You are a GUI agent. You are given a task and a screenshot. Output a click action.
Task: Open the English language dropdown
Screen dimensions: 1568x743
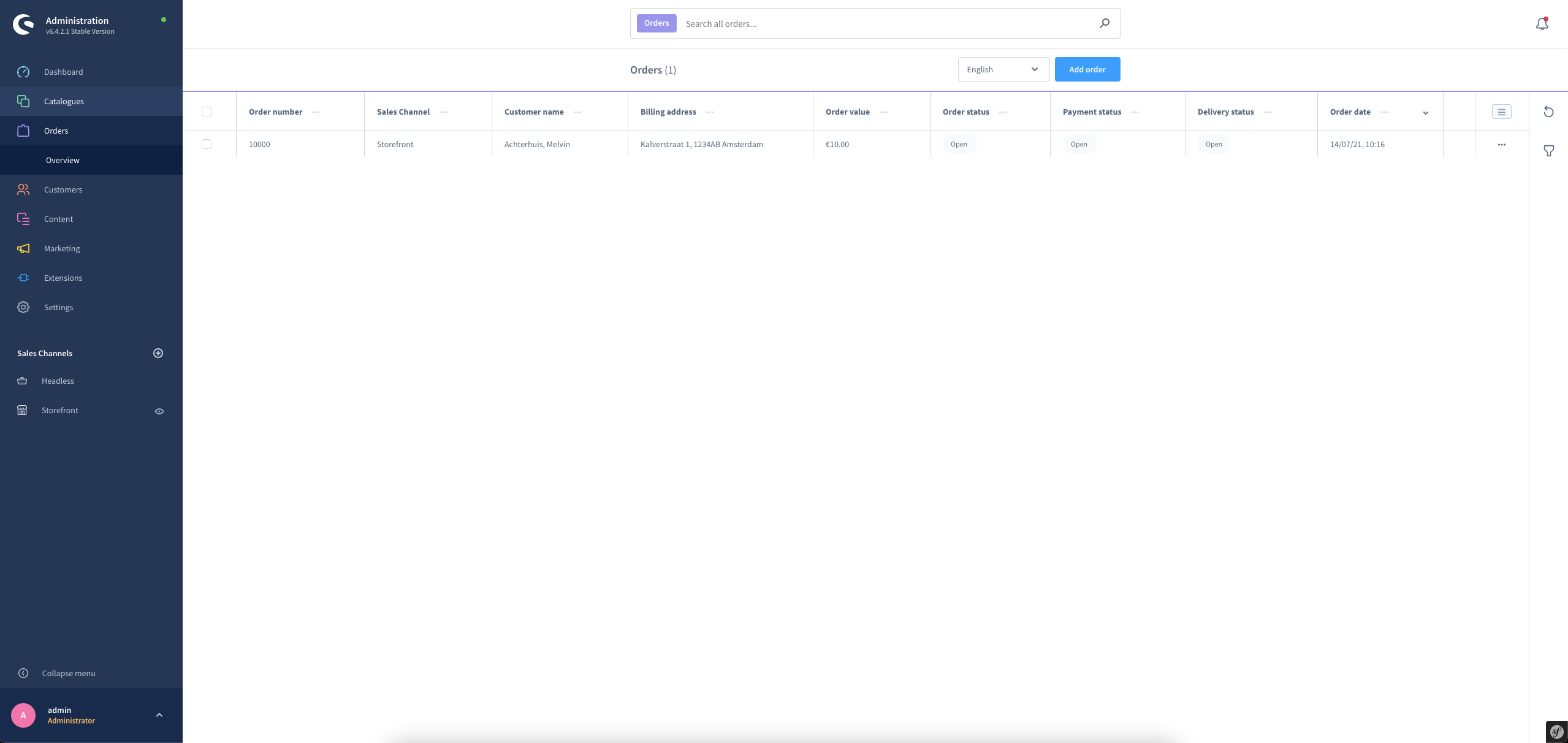(1003, 69)
